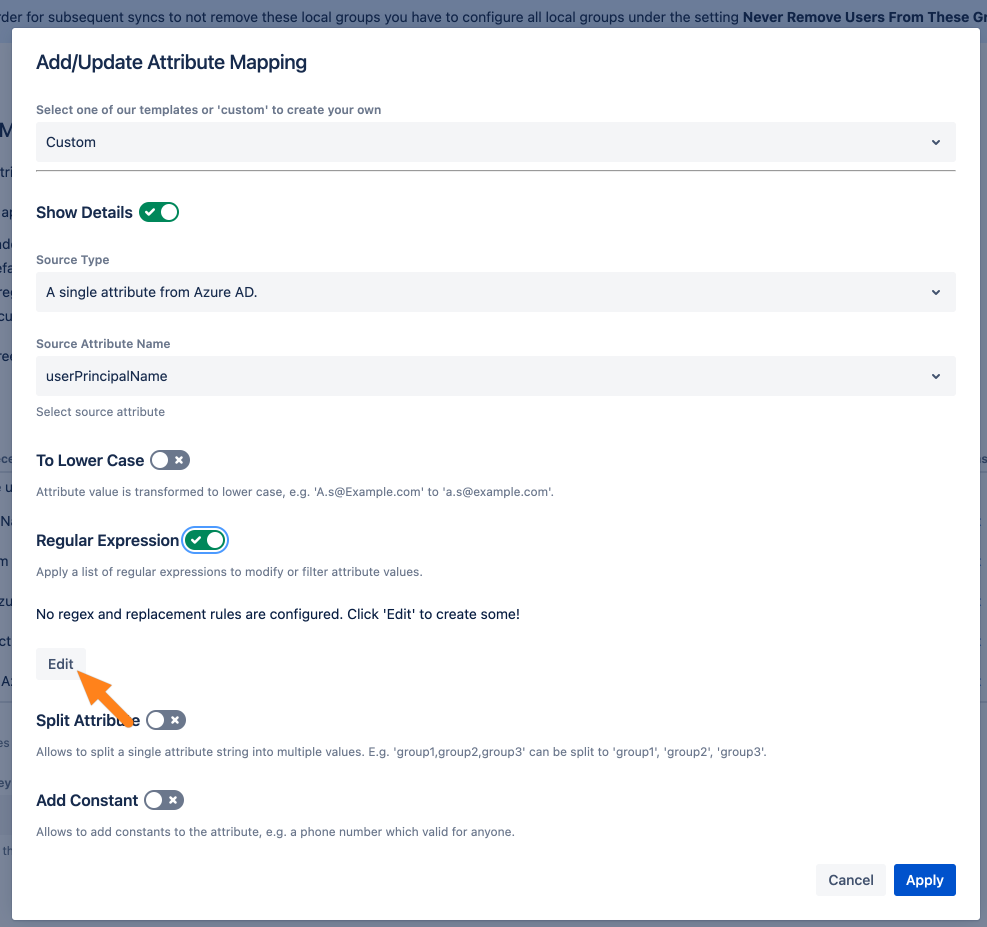The width and height of the screenshot is (987, 927).
Task: Click the 'Add/Update Attribute Mapping' dialog heading
Action: pyautogui.click(x=171, y=62)
